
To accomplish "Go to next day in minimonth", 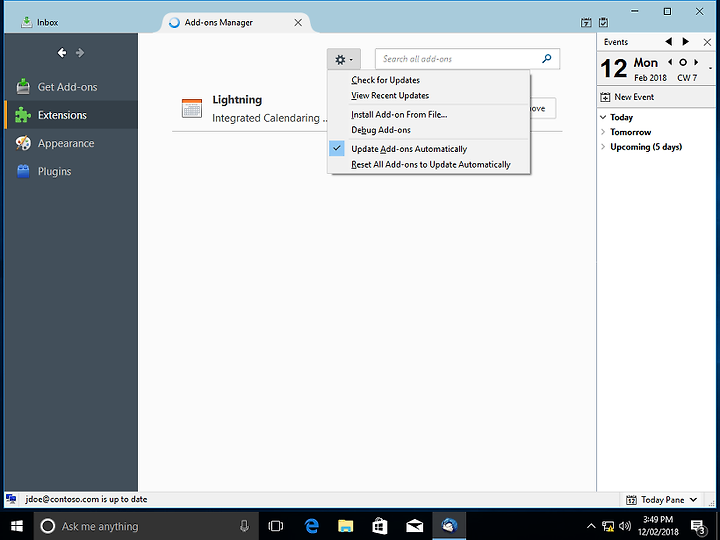I will coord(696,62).
